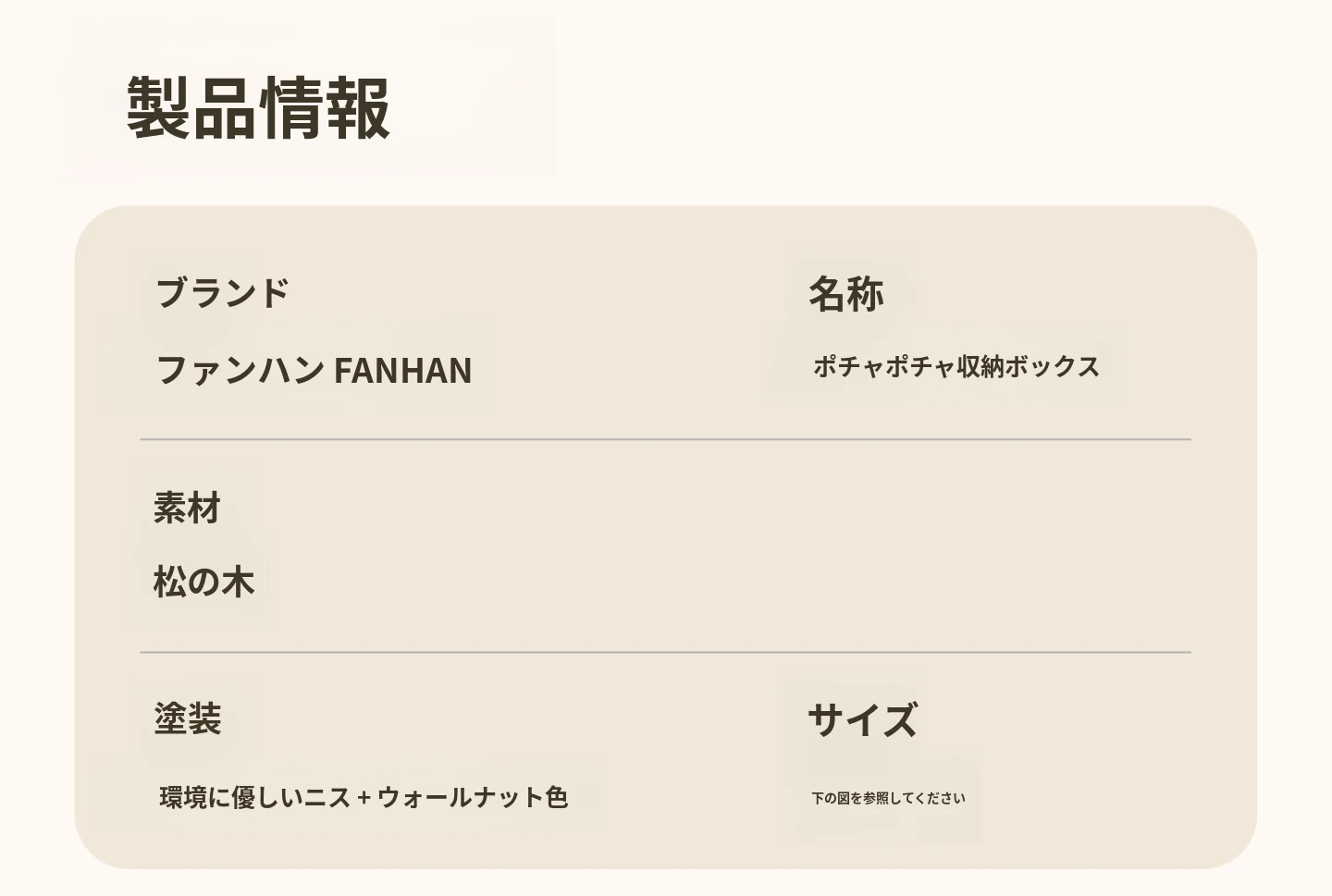
Task: Click divider line above the 塗装 row
Action: click(x=665, y=653)
